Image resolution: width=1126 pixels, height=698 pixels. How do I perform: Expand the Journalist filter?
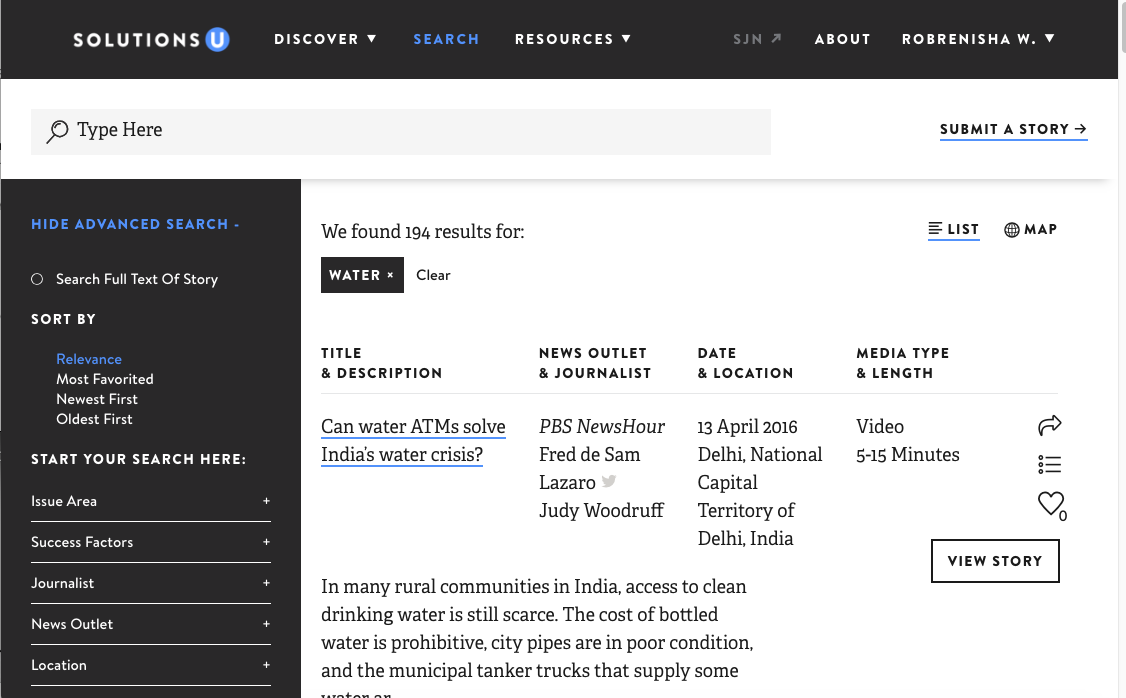[151, 583]
